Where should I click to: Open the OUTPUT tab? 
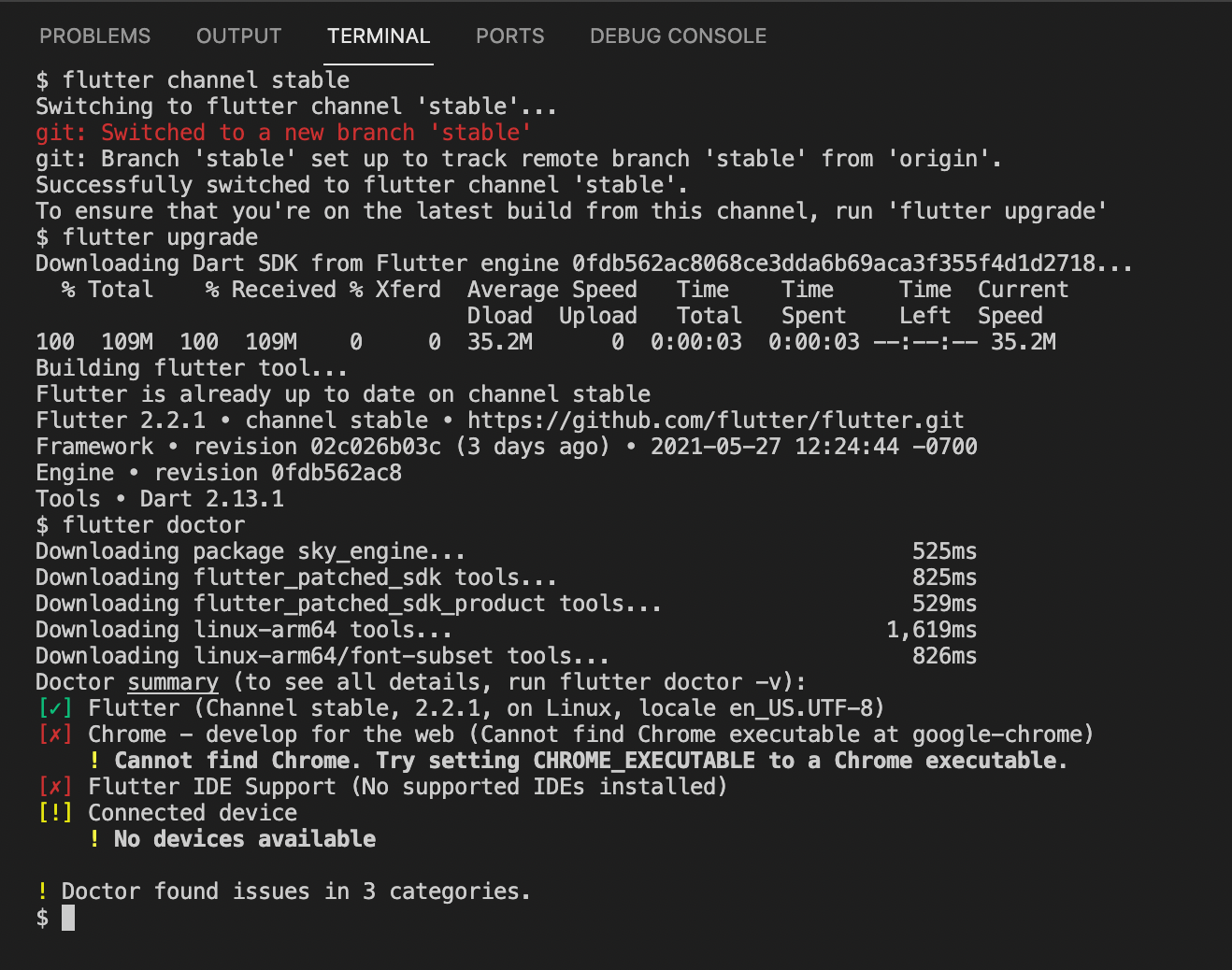[x=238, y=36]
